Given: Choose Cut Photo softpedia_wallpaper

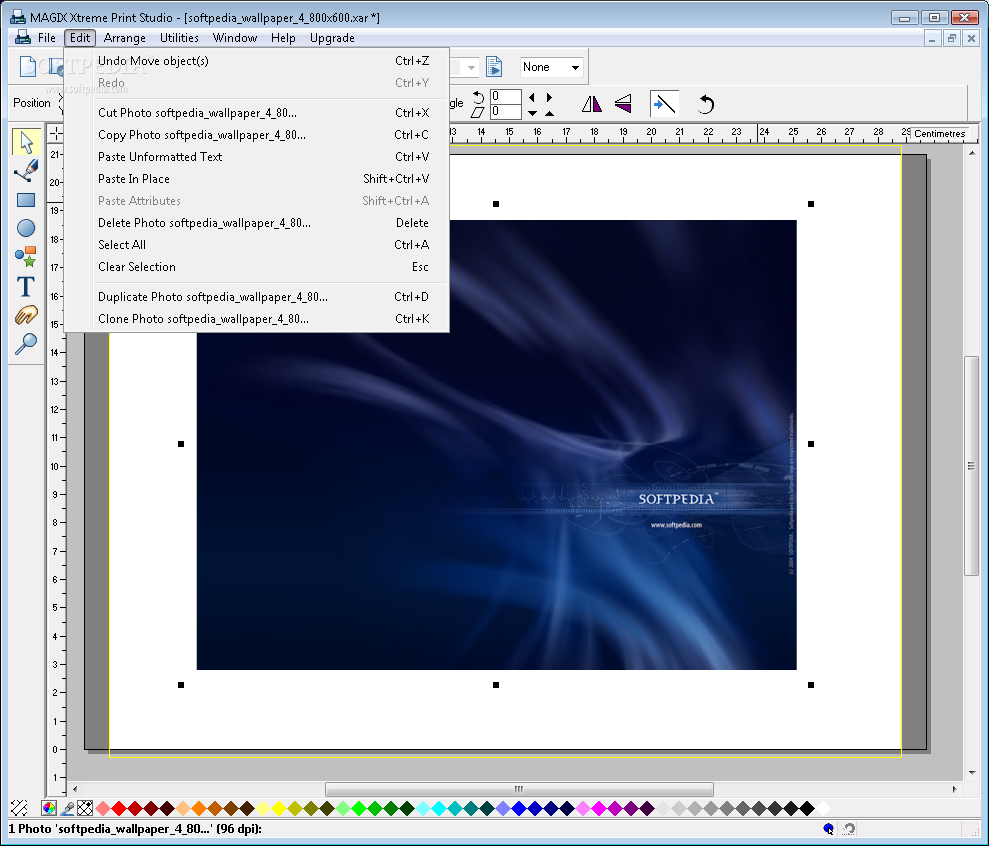Looking at the screenshot, I should [257, 113].
